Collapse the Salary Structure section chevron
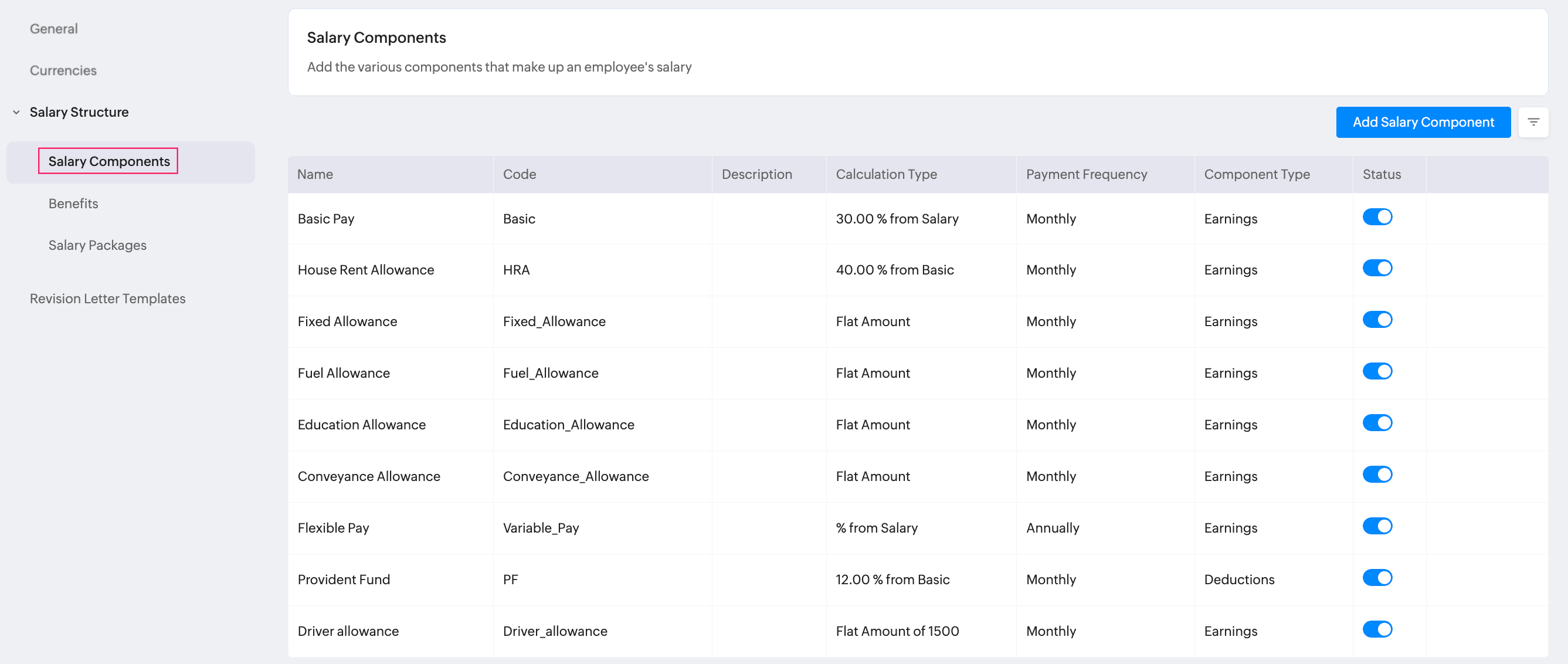Image resolution: width=1568 pixels, height=664 pixels. point(16,113)
